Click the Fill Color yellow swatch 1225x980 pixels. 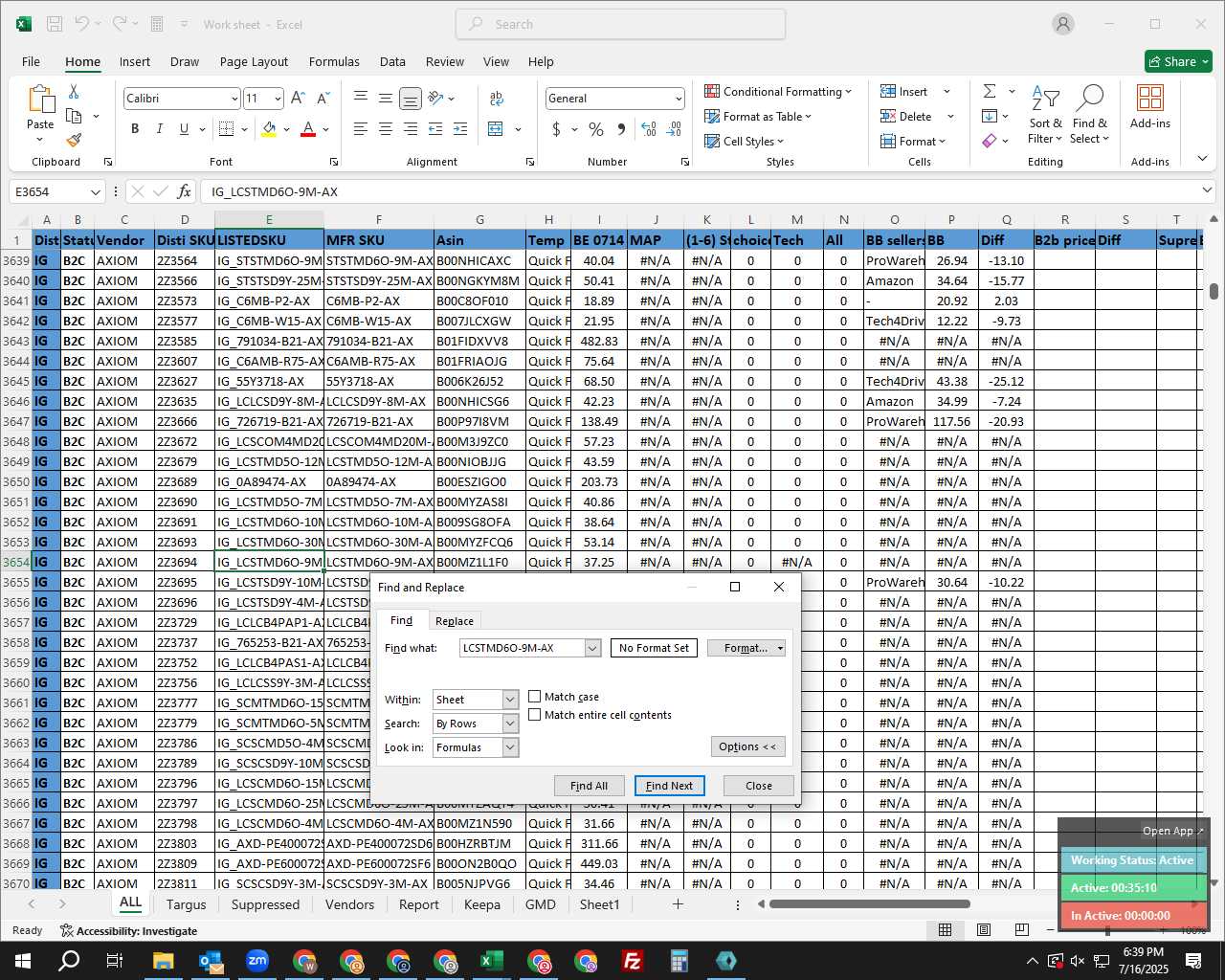point(269,128)
